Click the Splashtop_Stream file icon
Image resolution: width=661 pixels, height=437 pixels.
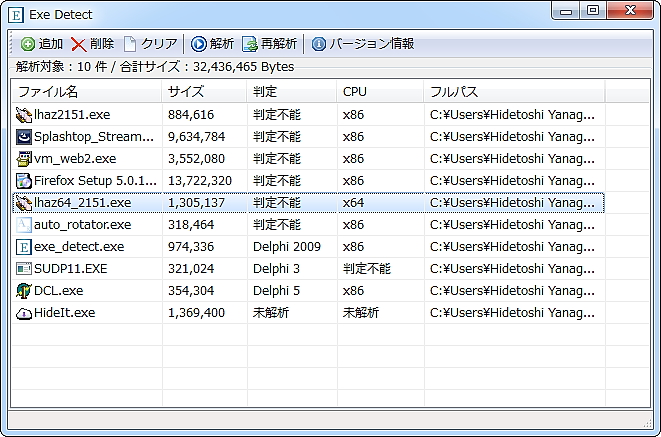coord(24,137)
